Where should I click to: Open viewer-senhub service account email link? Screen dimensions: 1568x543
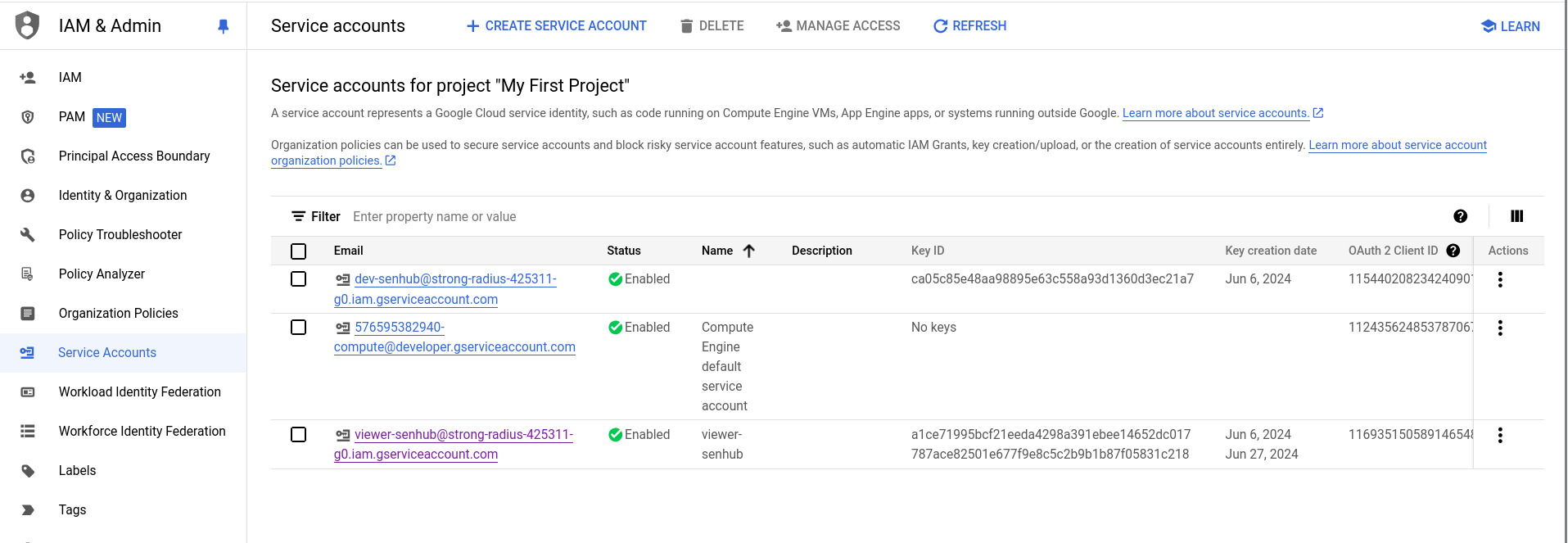click(454, 445)
